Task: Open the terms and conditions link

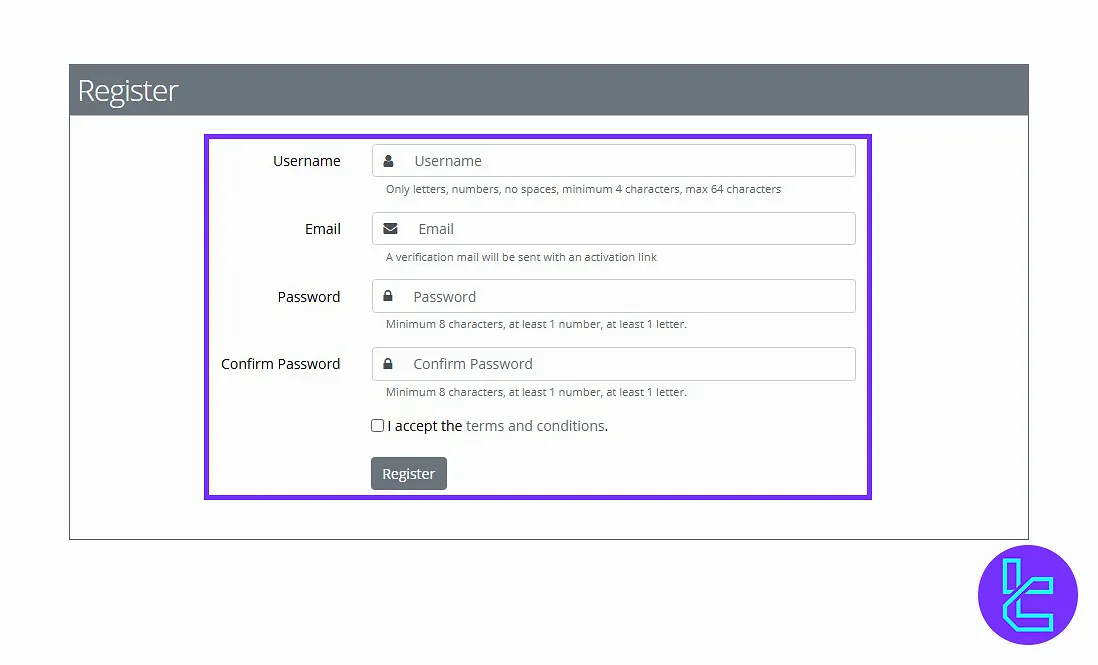Action: [x=535, y=426]
